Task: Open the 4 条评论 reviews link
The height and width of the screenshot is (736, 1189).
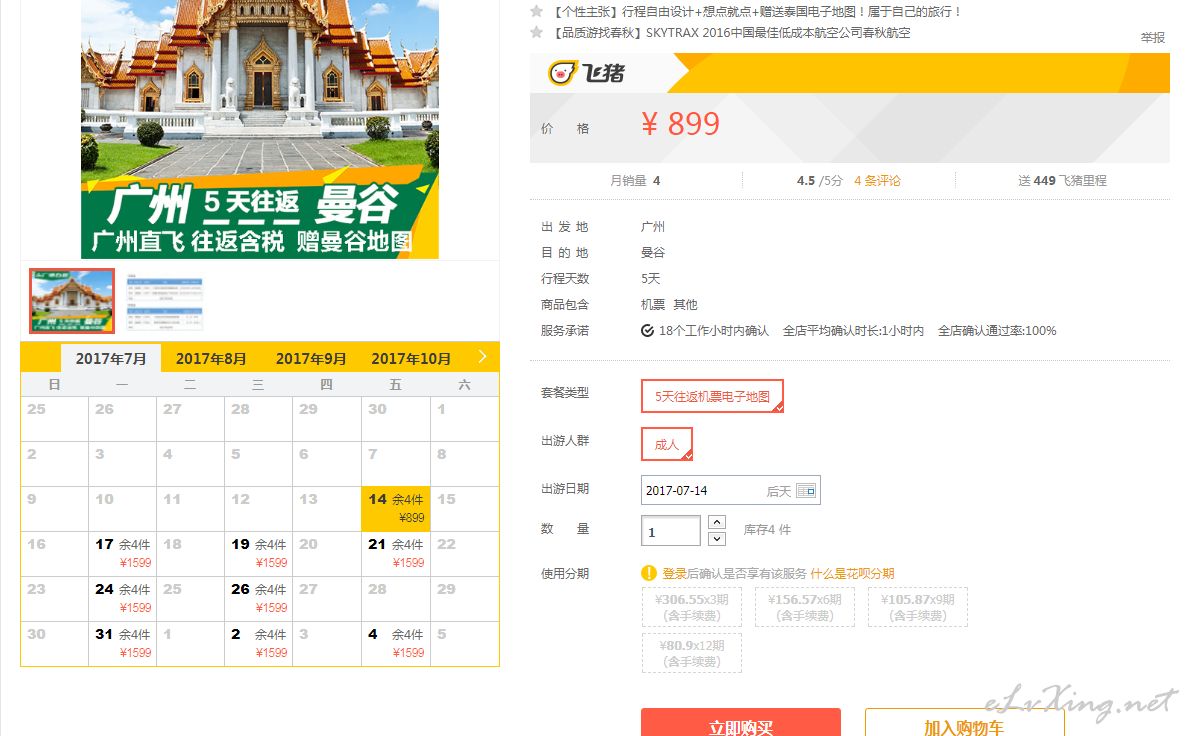Action: point(877,180)
